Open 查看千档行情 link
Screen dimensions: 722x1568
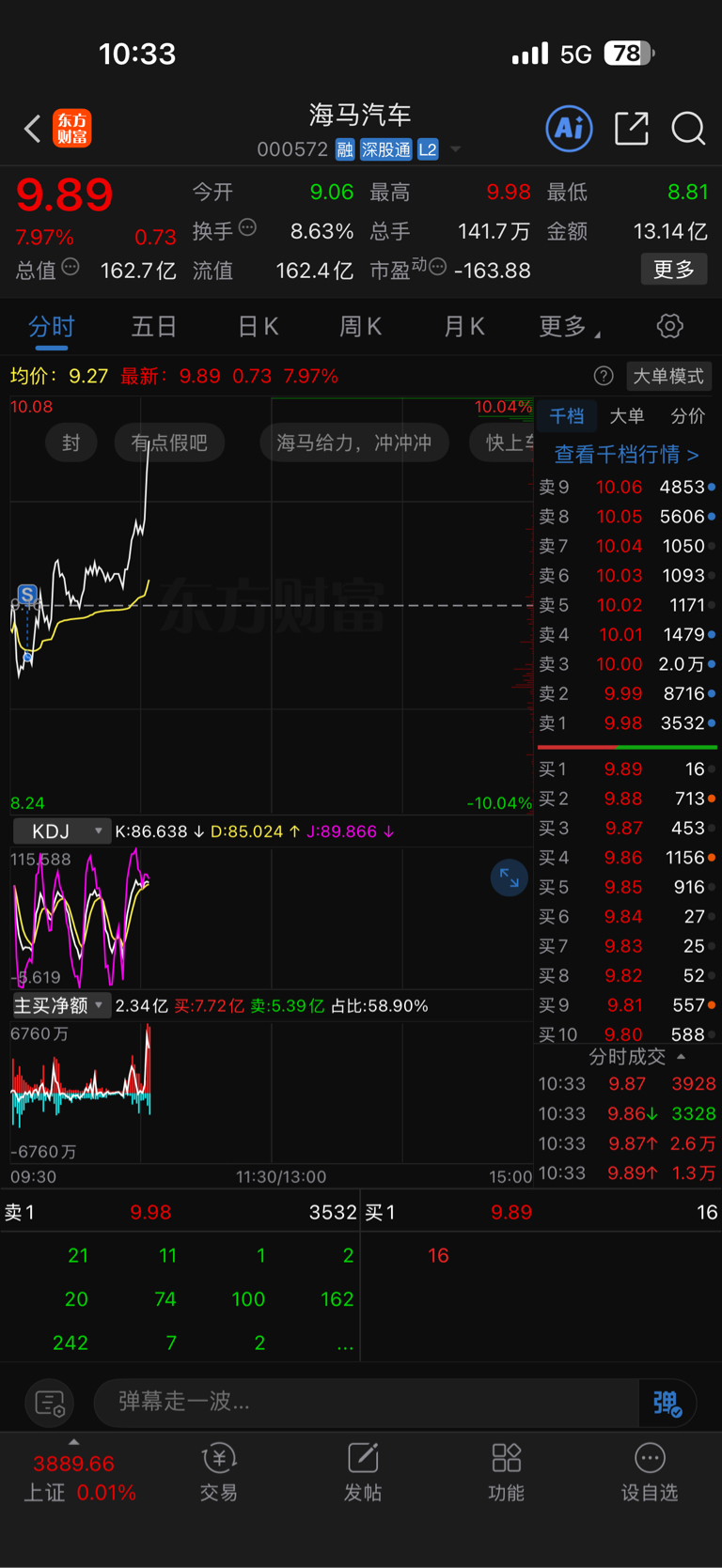(626, 454)
